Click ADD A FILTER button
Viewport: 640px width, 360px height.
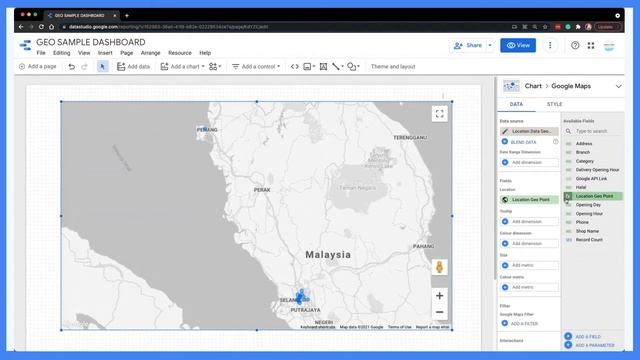pos(520,323)
